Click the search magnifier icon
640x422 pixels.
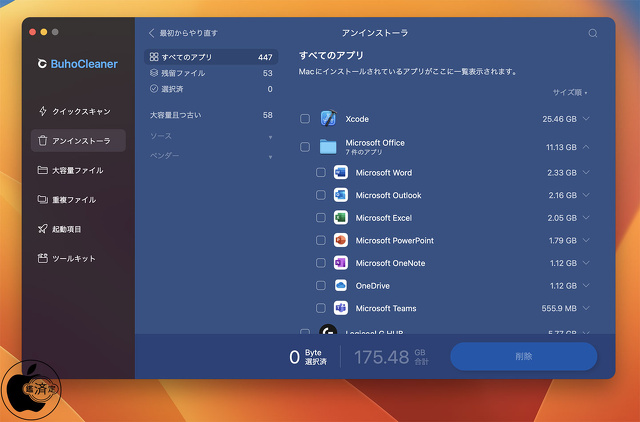point(593,33)
